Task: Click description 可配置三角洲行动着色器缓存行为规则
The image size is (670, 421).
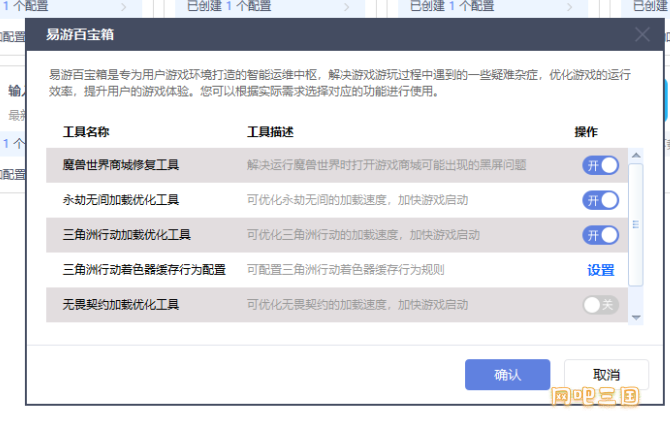Action: [x=345, y=270]
